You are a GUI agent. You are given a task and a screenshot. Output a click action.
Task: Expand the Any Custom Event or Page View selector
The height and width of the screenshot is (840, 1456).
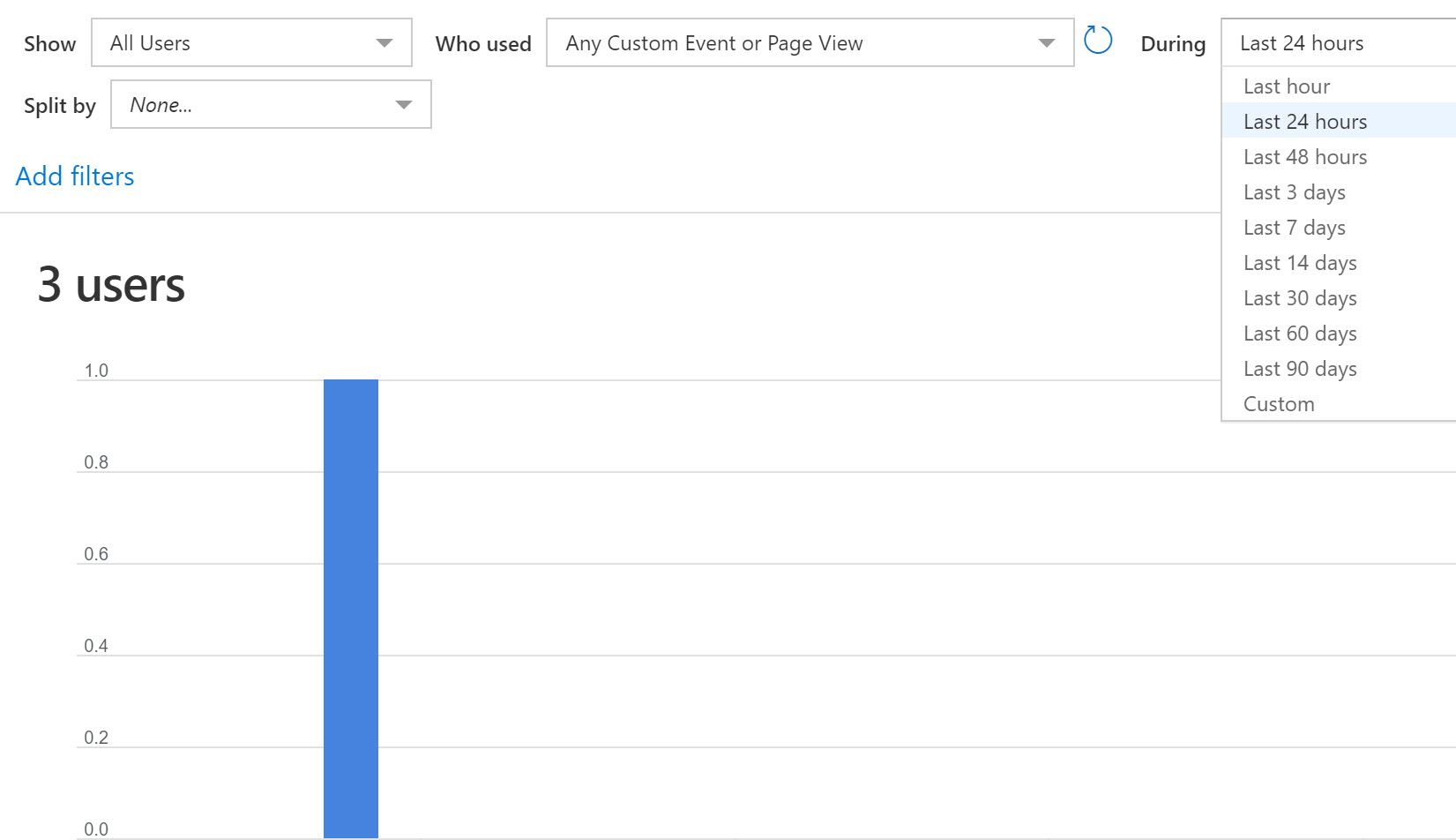pyautogui.click(x=1046, y=41)
